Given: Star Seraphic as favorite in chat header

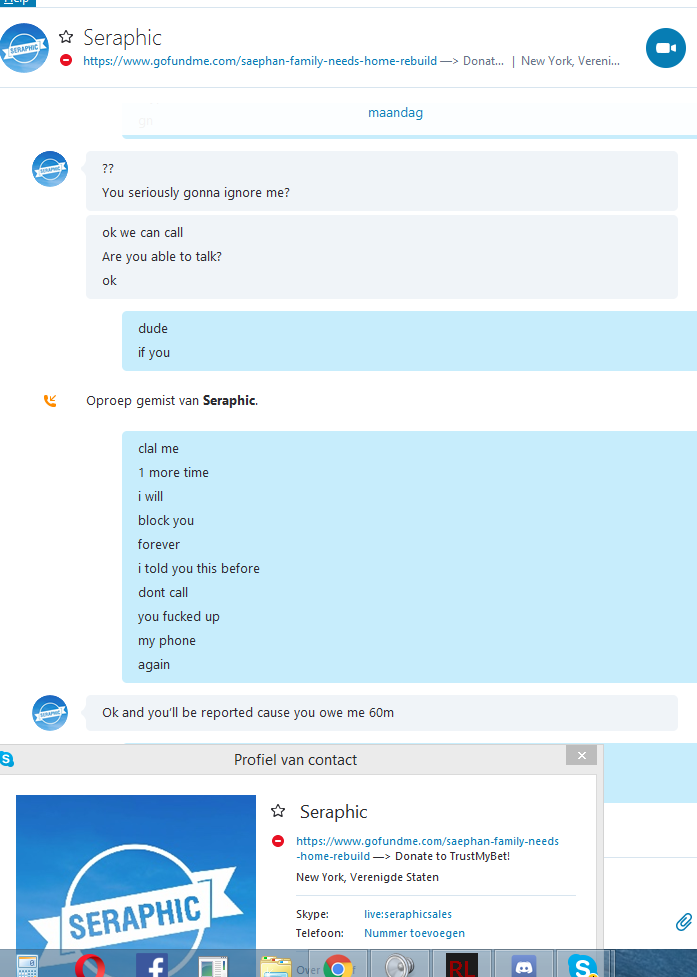Looking at the screenshot, I should click(66, 37).
